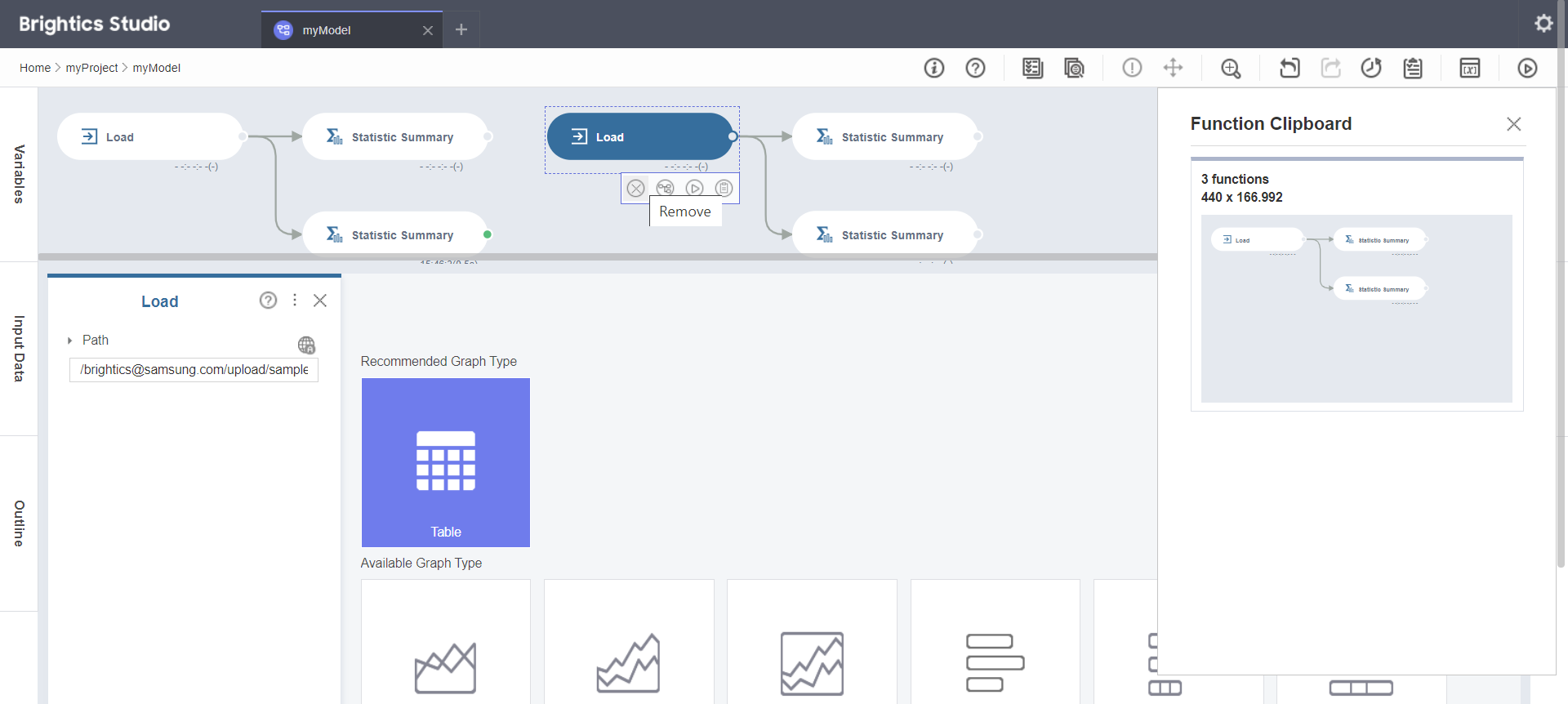Click the run icon under the selected Load node
This screenshot has height=704, width=1568.
695,188
